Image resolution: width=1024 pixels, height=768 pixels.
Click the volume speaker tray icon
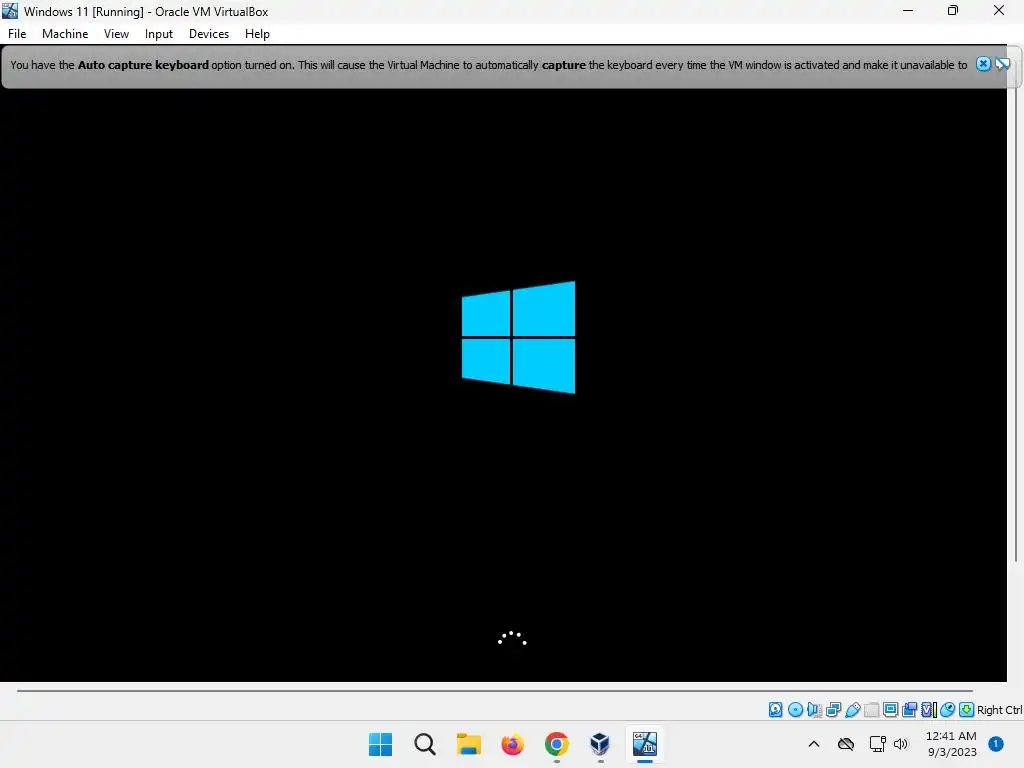tap(901, 744)
